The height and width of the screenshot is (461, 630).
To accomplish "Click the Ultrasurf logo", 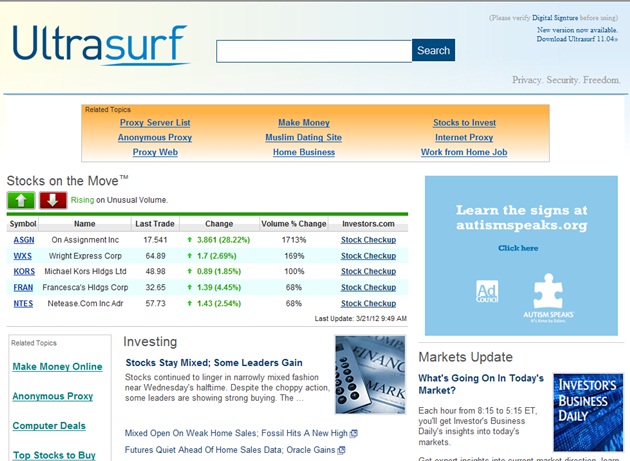I will 101,45.
